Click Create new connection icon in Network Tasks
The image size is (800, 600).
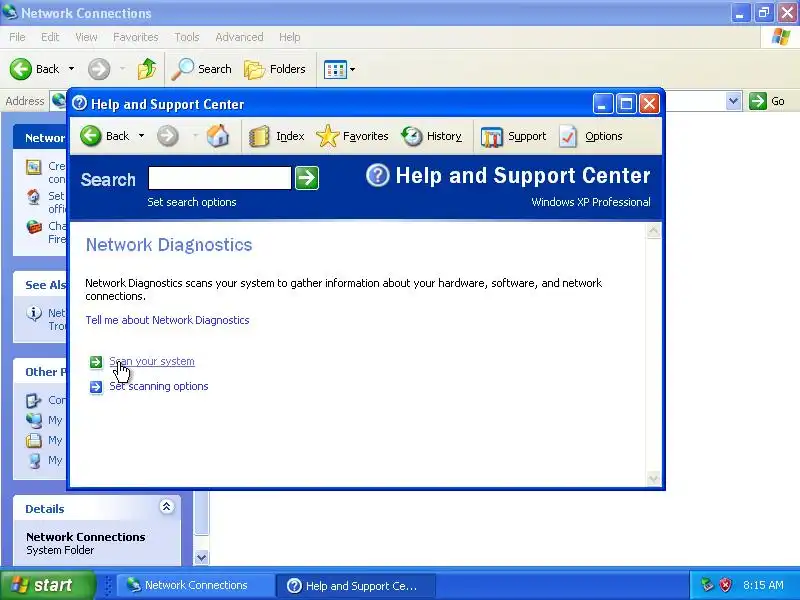click(34, 167)
